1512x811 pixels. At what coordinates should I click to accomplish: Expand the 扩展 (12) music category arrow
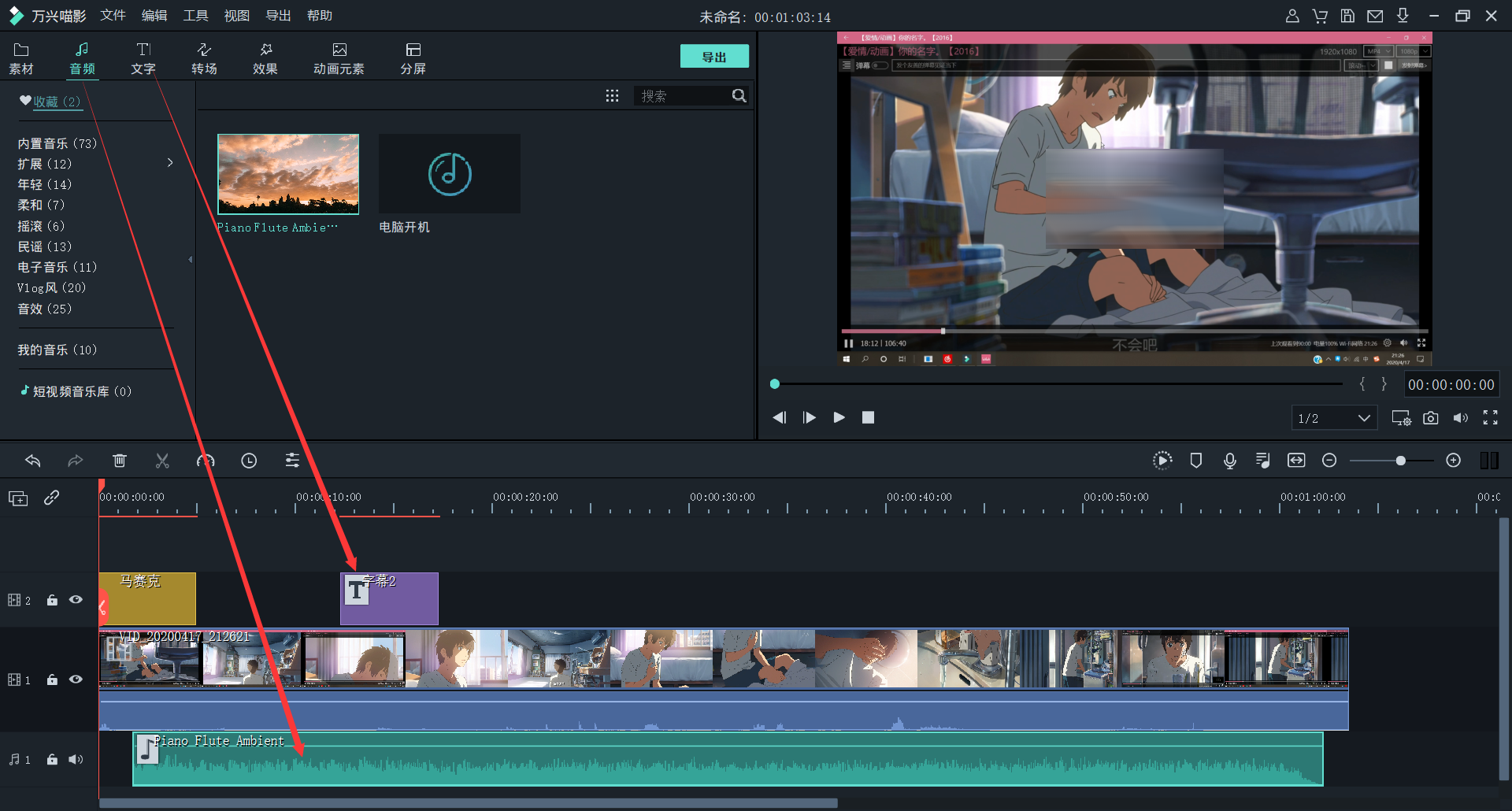tap(170, 163)
